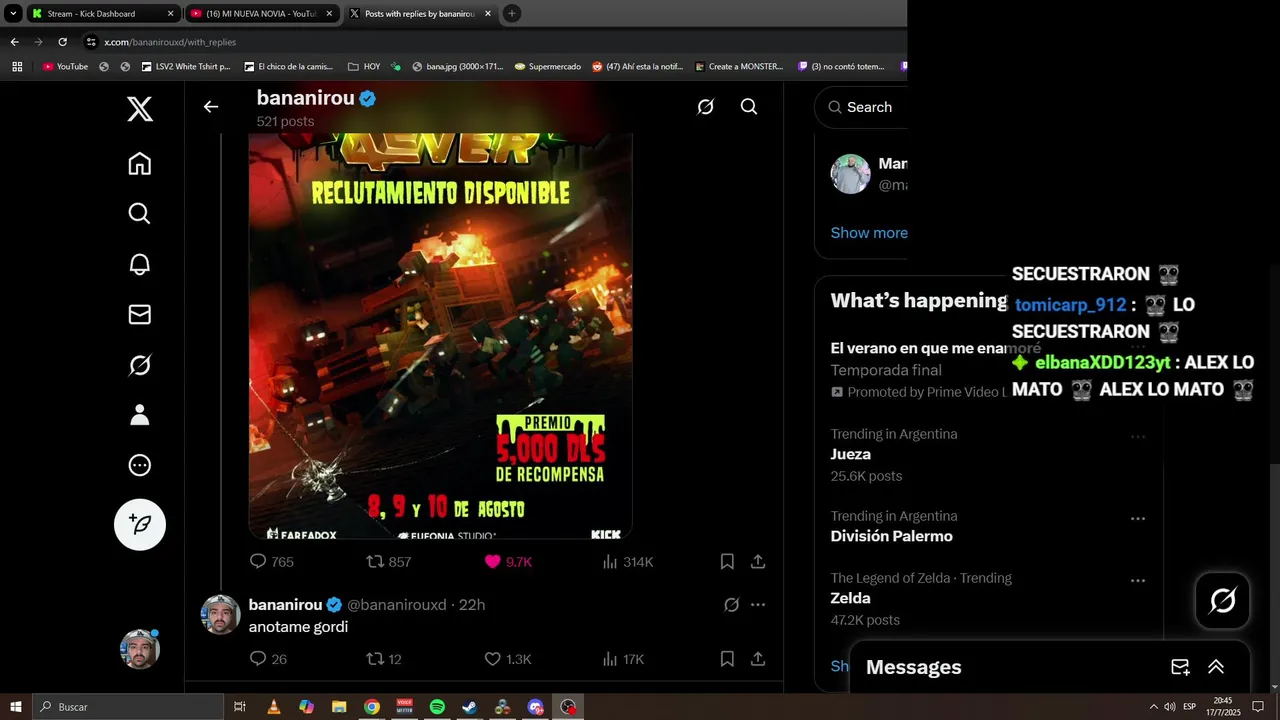1280x720 pixels.
Task: View analytics of post with 314K views
Action: (627, 562)
